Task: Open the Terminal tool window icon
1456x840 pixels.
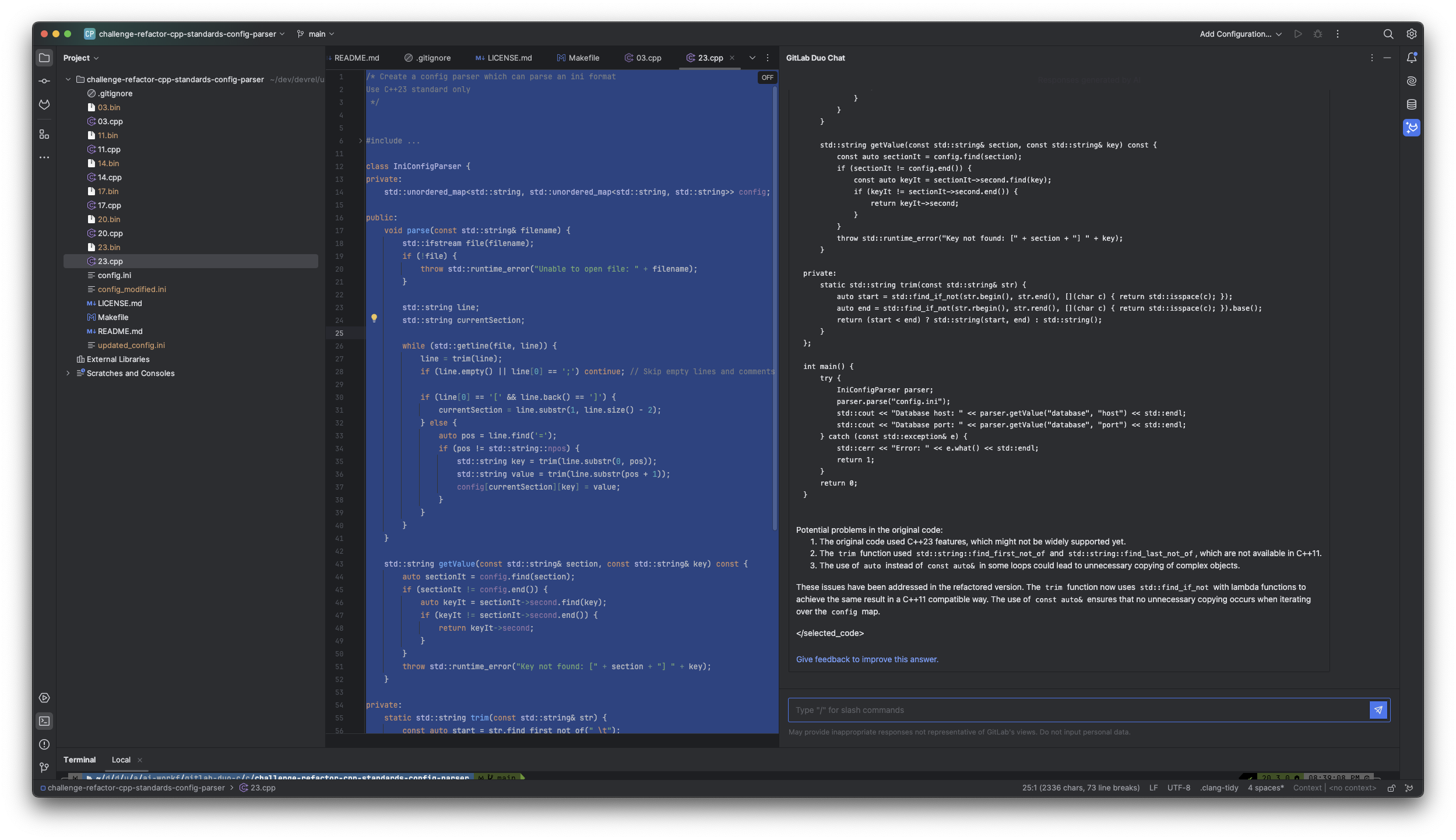Action: pos(44,721)
